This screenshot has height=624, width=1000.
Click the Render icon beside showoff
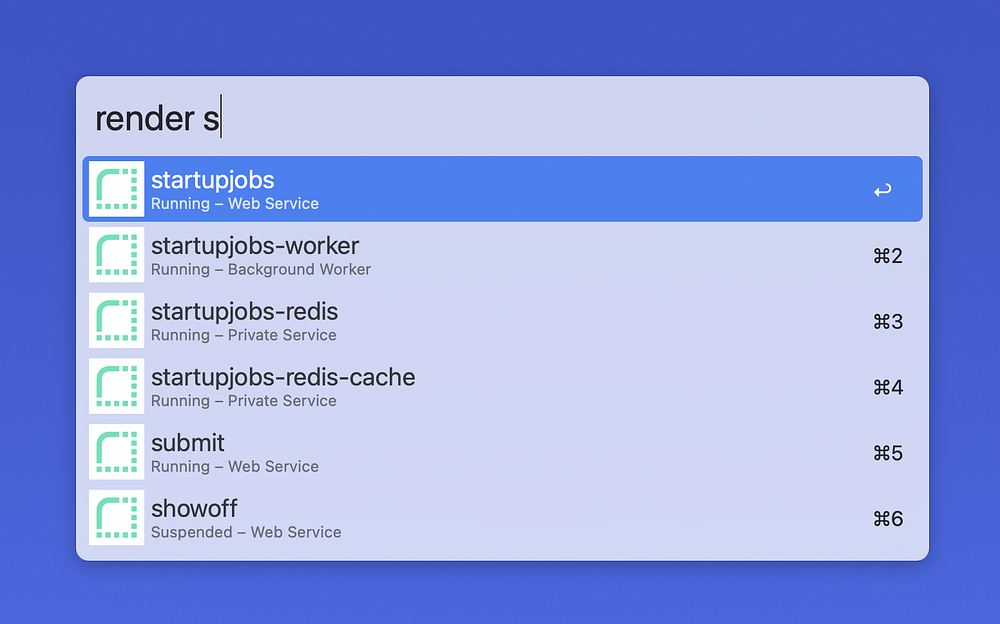(117, 518)
